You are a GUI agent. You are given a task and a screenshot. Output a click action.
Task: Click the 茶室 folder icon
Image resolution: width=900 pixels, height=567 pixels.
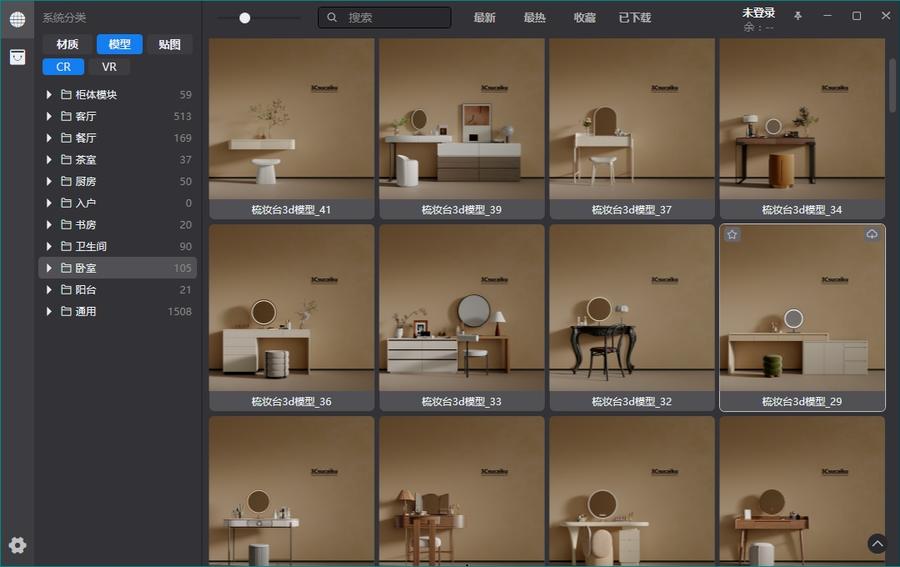[x=66, y=160]
